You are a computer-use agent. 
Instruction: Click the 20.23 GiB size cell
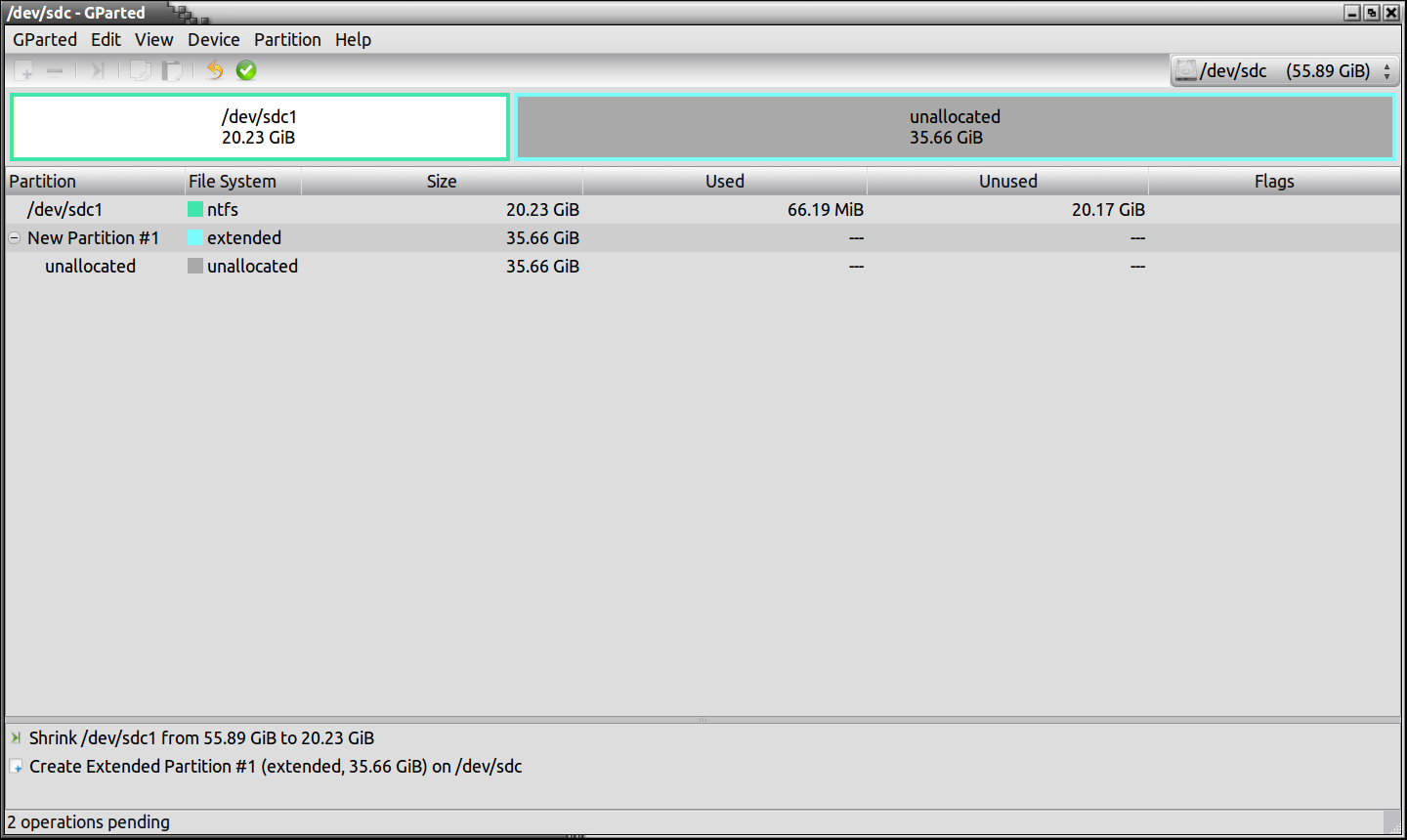click(x=542, y=210)
